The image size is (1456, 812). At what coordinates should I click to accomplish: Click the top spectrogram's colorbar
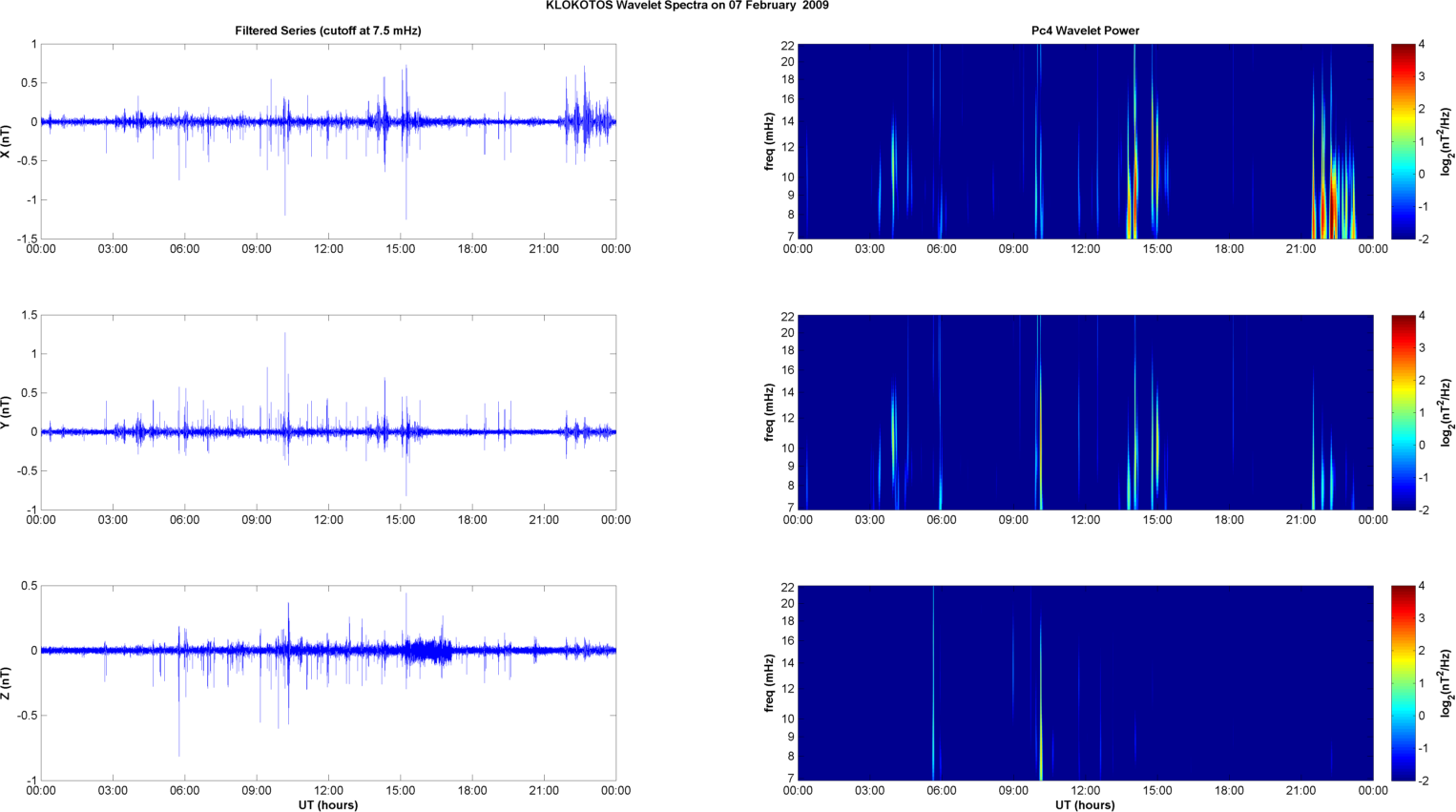coord(1403,141)
